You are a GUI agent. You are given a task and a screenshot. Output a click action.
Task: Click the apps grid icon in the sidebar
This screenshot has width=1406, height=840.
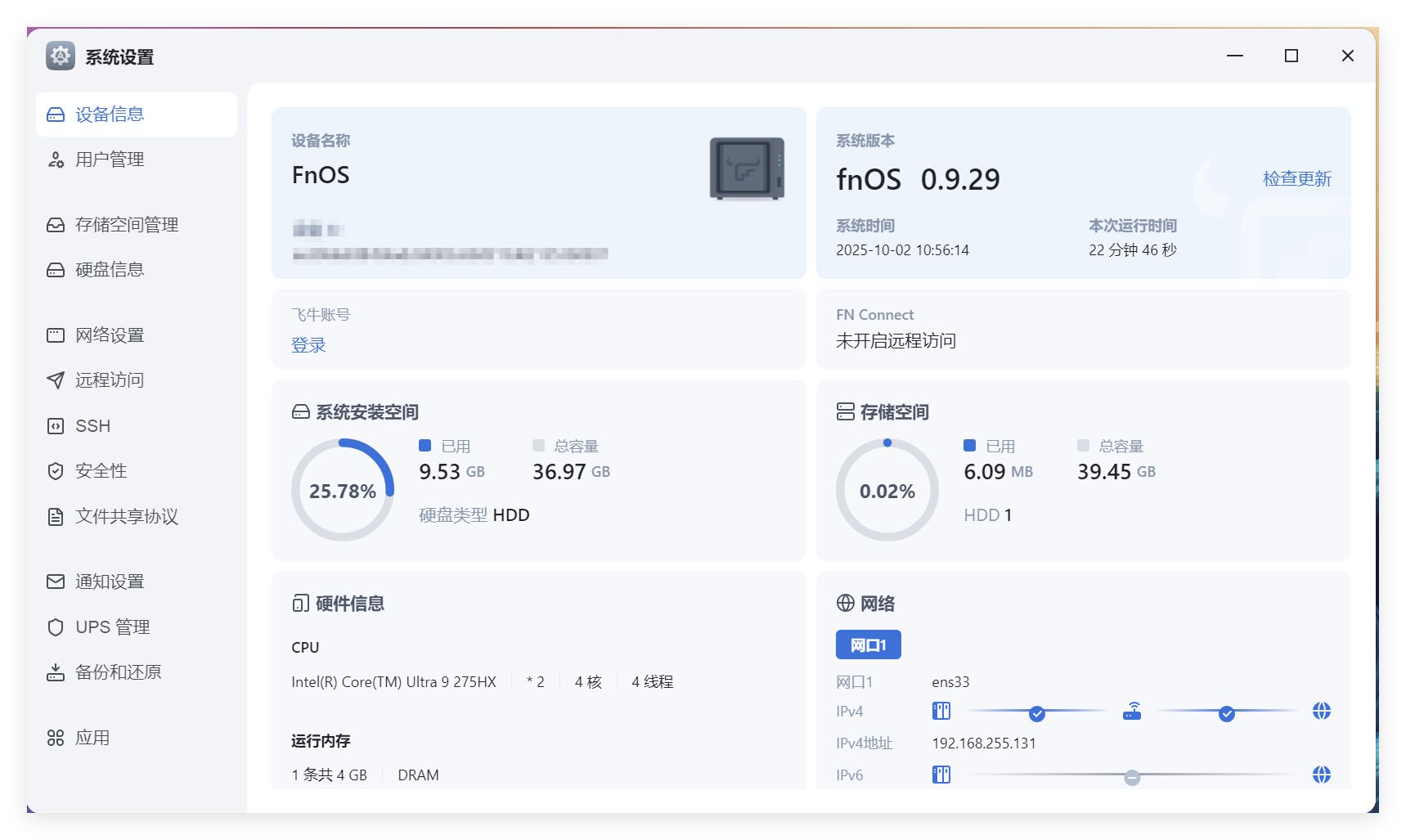[x=56, y=738]
